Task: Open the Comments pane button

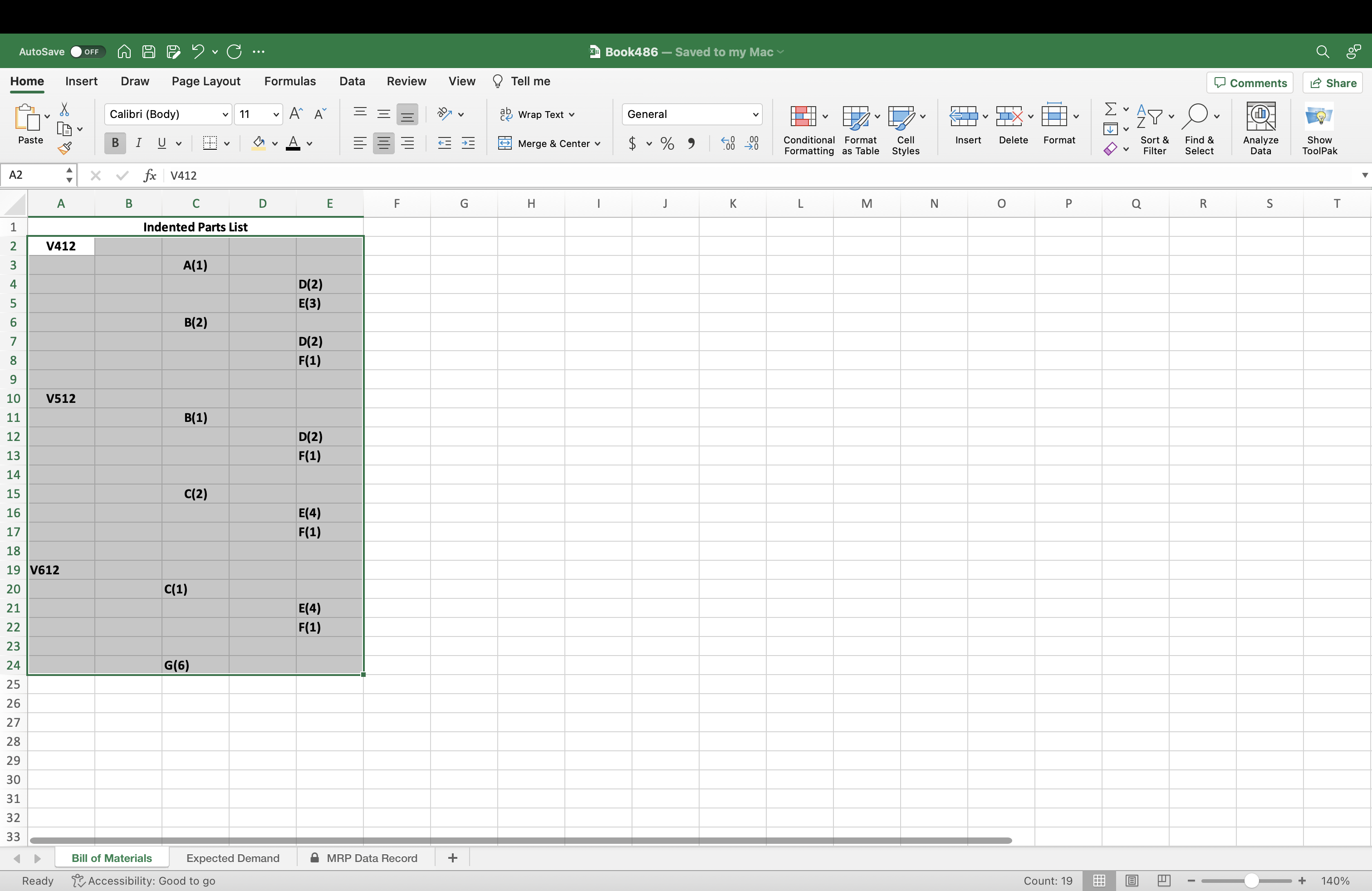Action: click(1250, 83)
